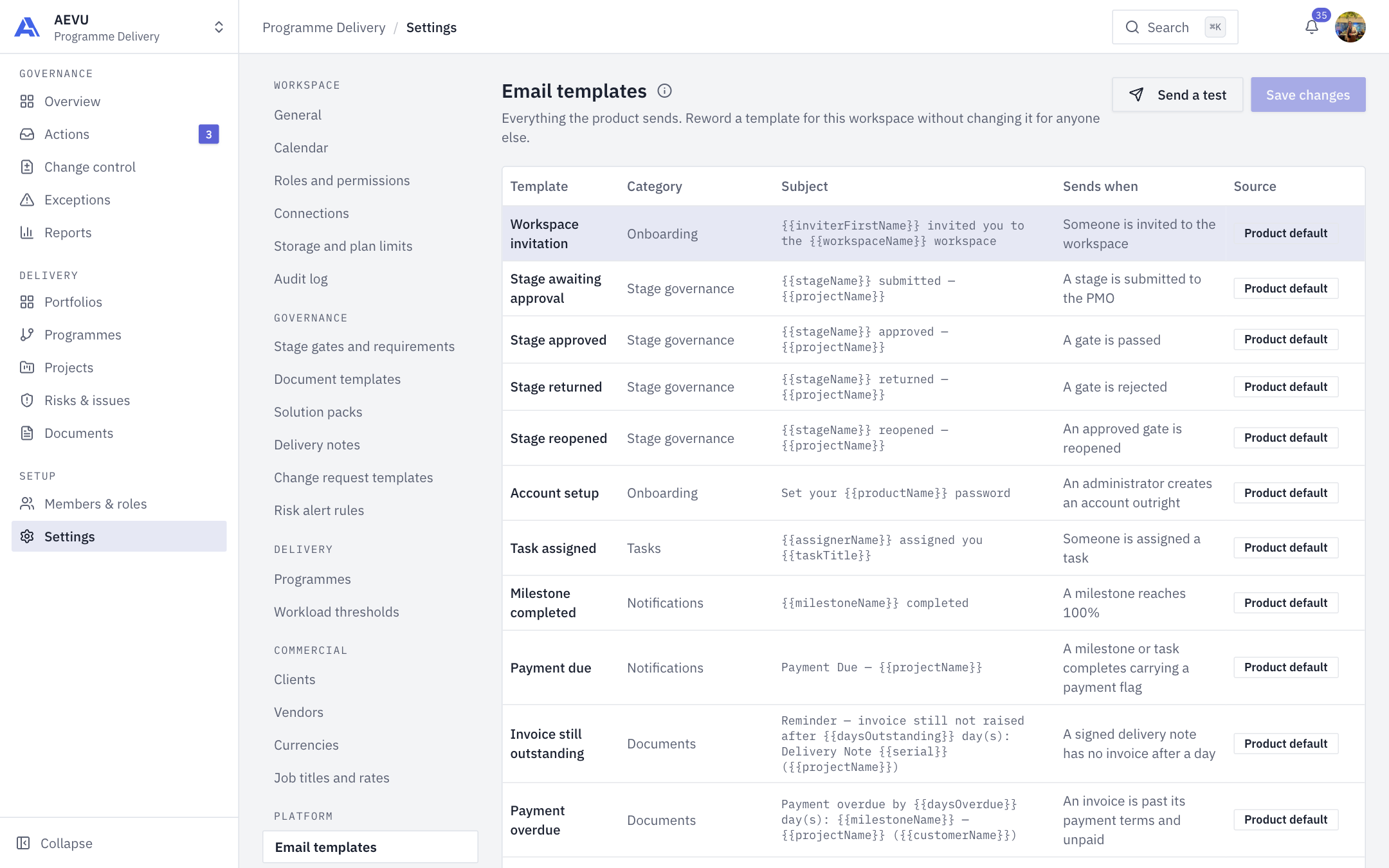Open the workspace switcher chevron
The image size is (1389, 868).
coord(219,27)
